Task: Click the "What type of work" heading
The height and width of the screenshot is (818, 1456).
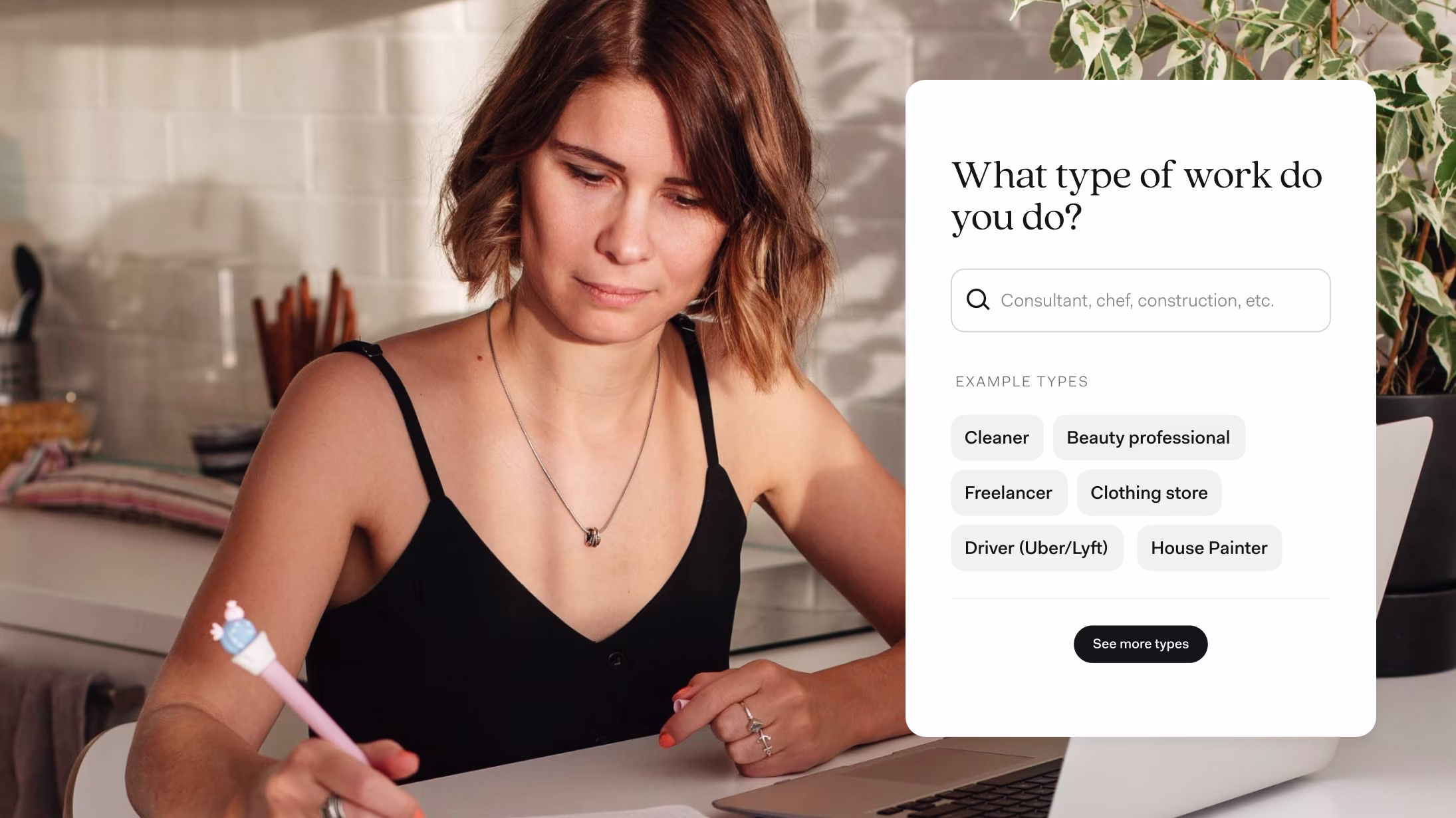Action: click(1137, 196)
